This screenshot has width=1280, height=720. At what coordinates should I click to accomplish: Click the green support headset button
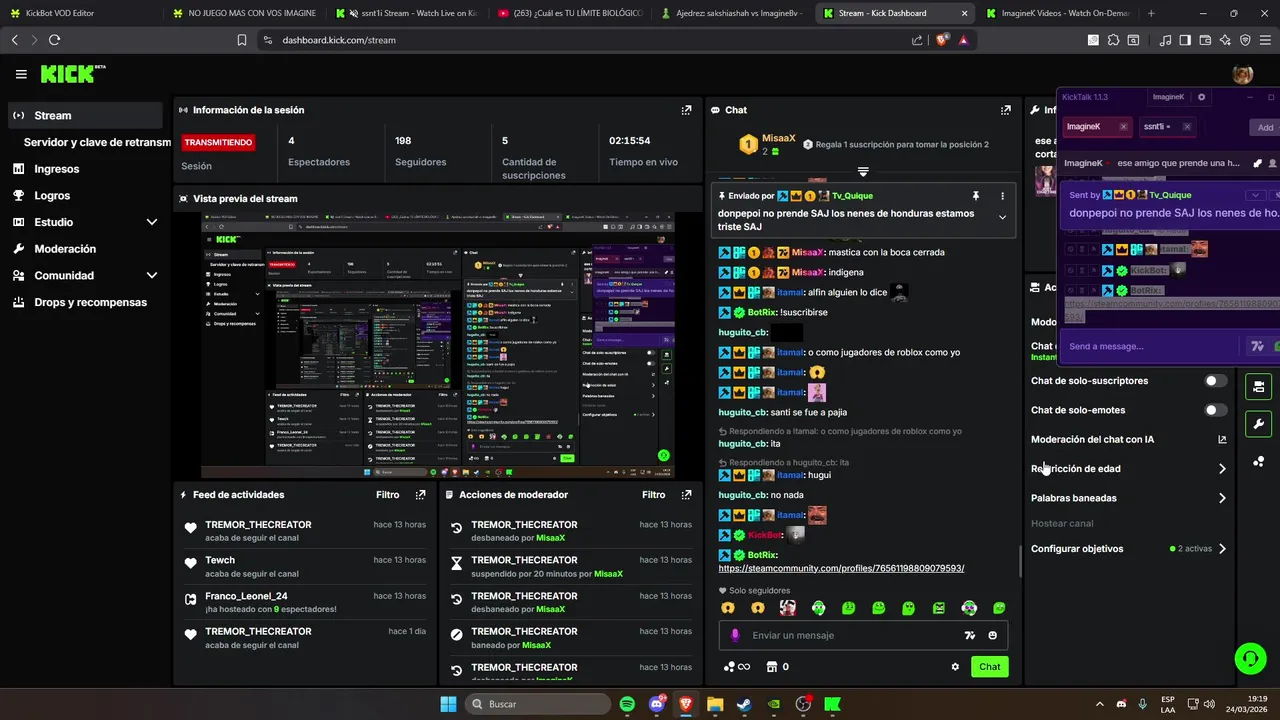point(1250,657)
